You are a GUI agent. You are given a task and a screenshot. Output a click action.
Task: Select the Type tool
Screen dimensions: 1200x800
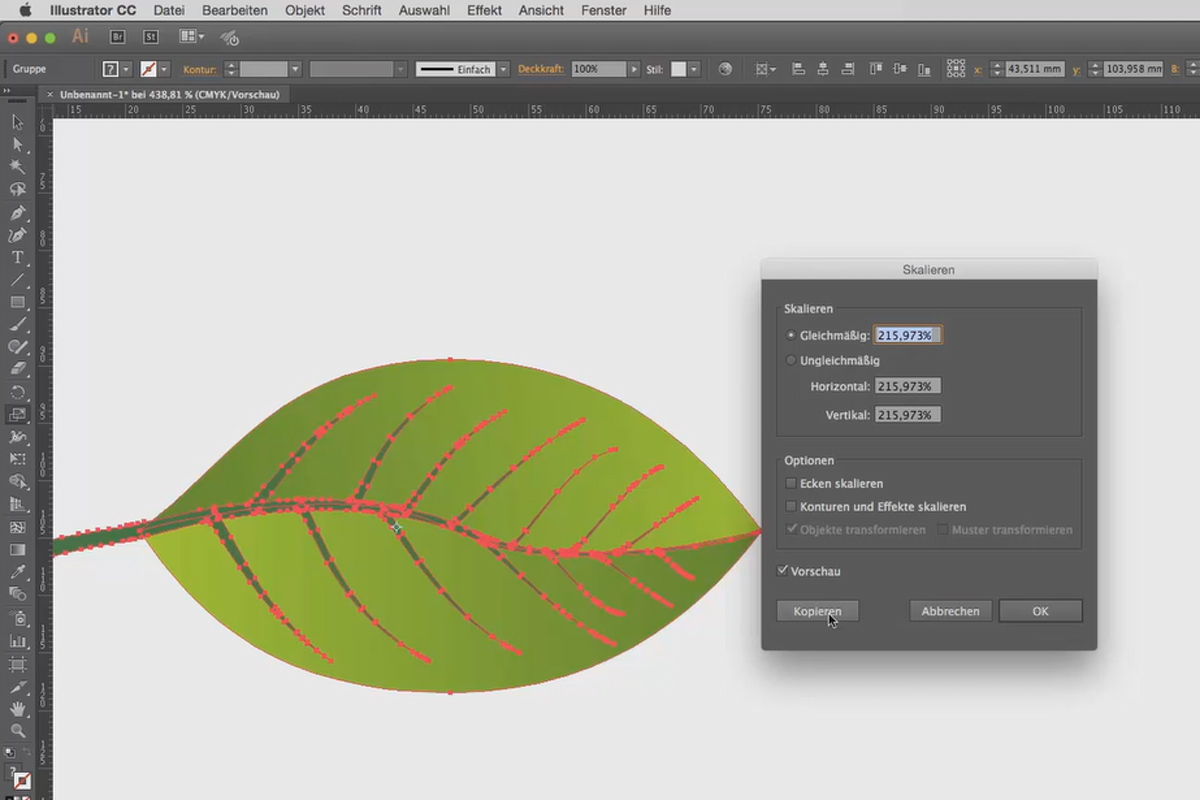click(17, 257)
